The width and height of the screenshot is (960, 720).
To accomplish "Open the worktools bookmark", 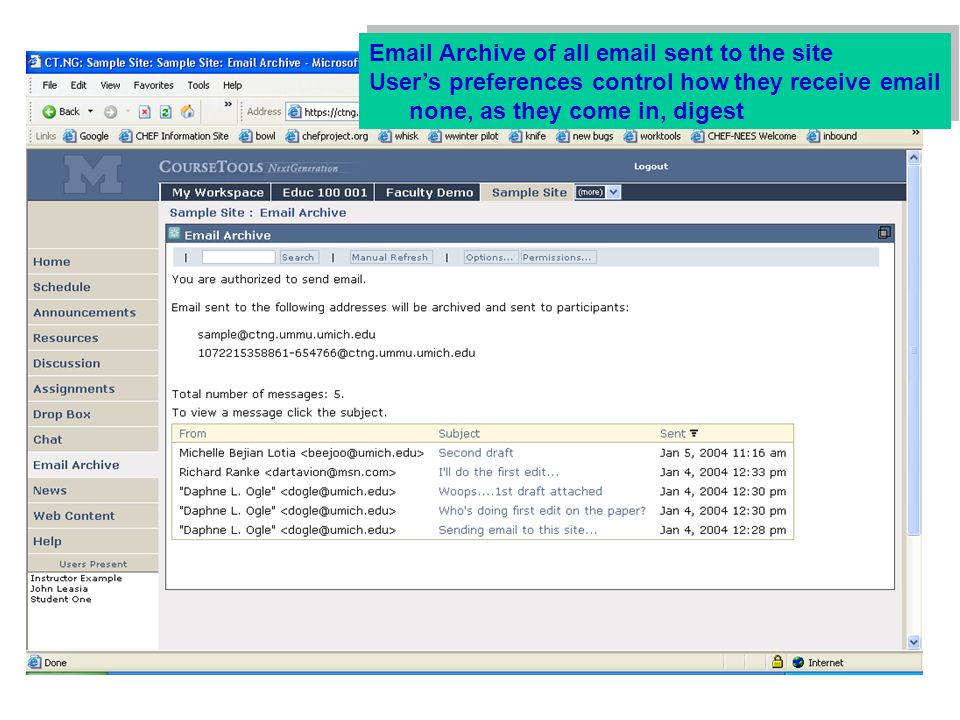I will pyautogui.click(x=653, y=136).
